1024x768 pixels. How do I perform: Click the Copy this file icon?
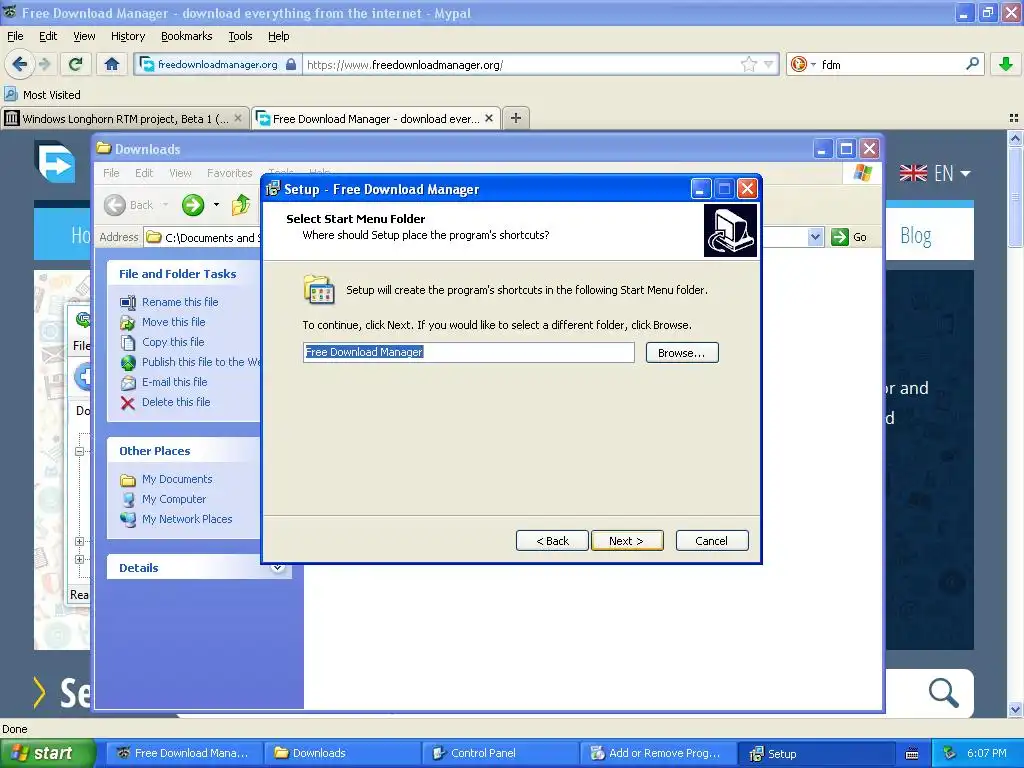127,342
